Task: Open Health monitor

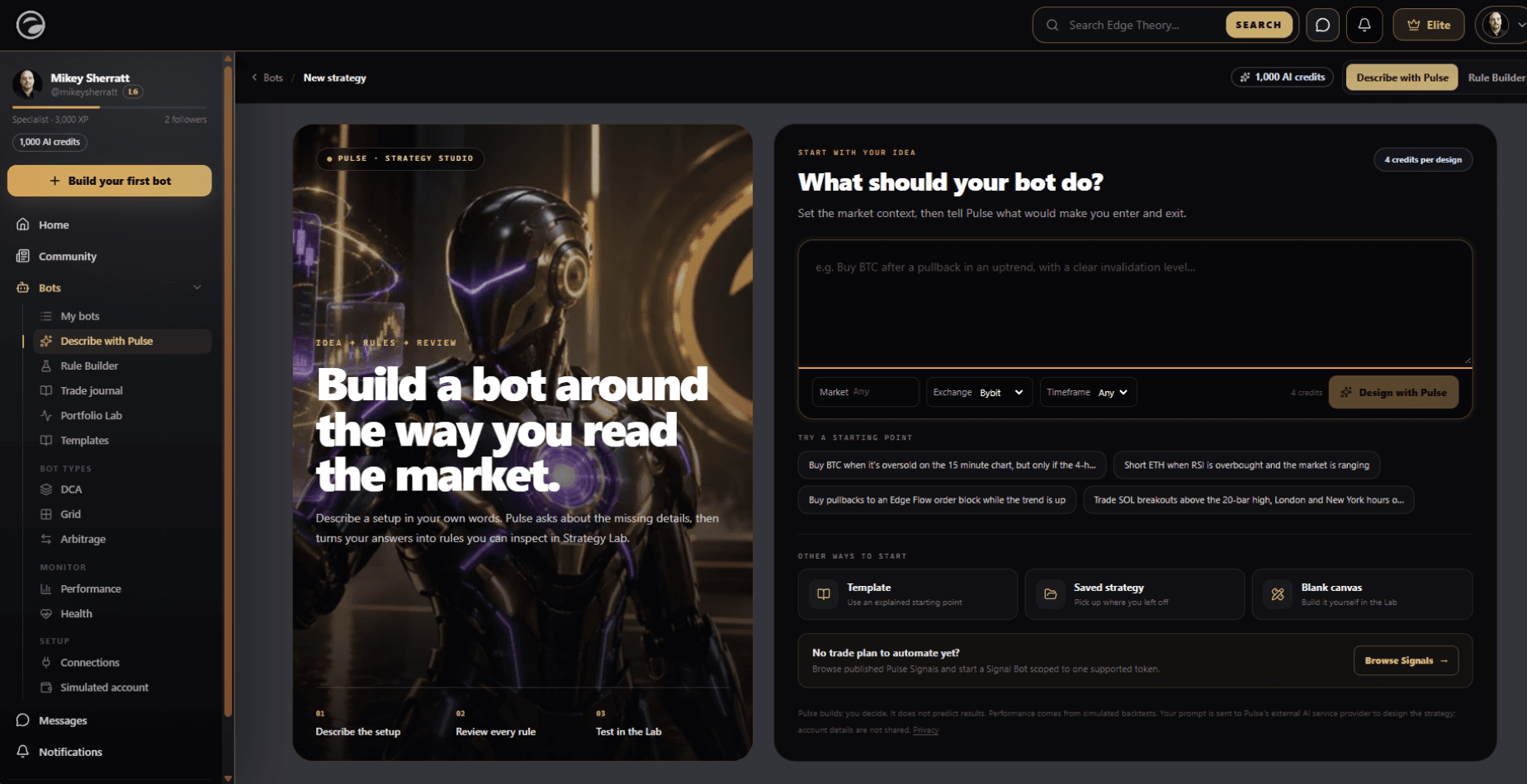Action: point(76,613)
